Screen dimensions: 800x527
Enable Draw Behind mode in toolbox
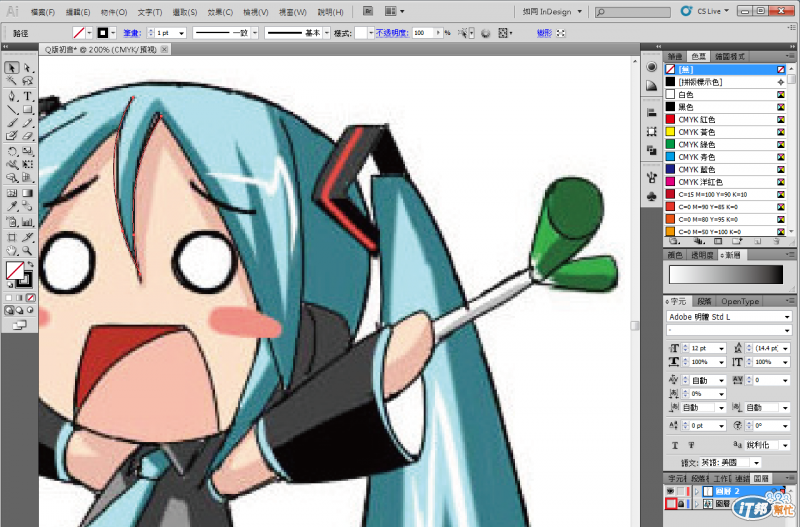(x=19, y=310)
